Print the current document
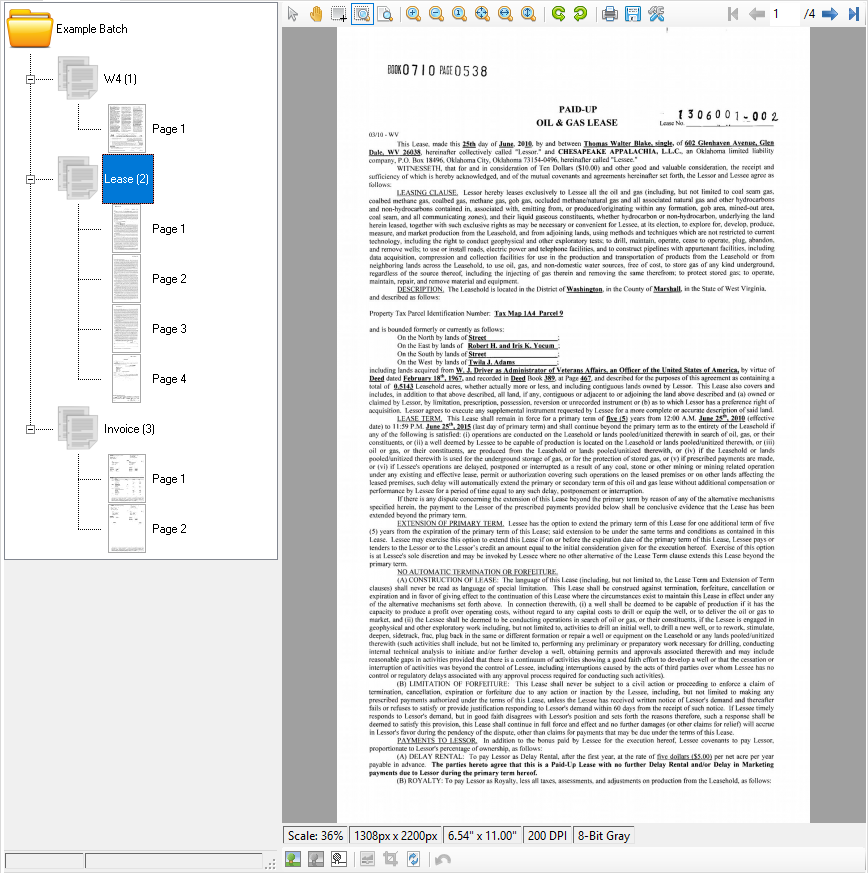This screenshot has width=868, height=873. tap(610, 13)
